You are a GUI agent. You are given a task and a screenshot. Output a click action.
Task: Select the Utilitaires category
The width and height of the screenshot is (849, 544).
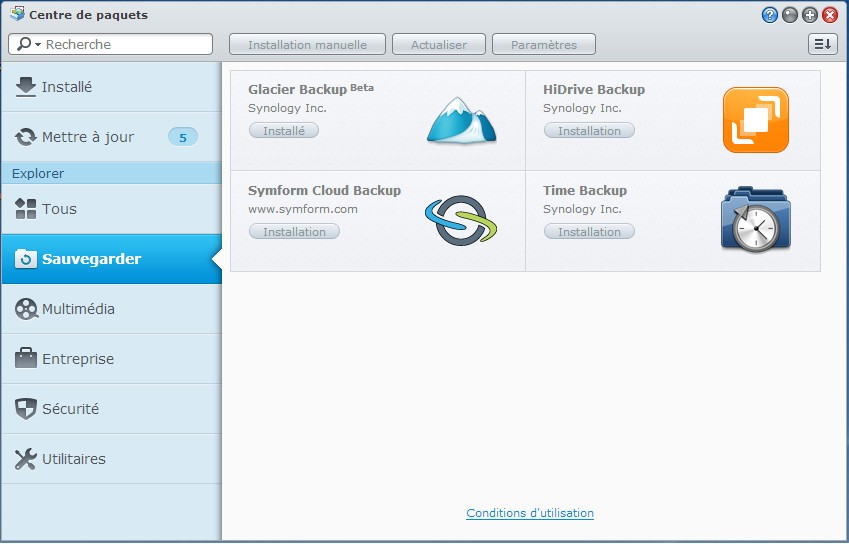pyautogui.click(x=73, y=459)
